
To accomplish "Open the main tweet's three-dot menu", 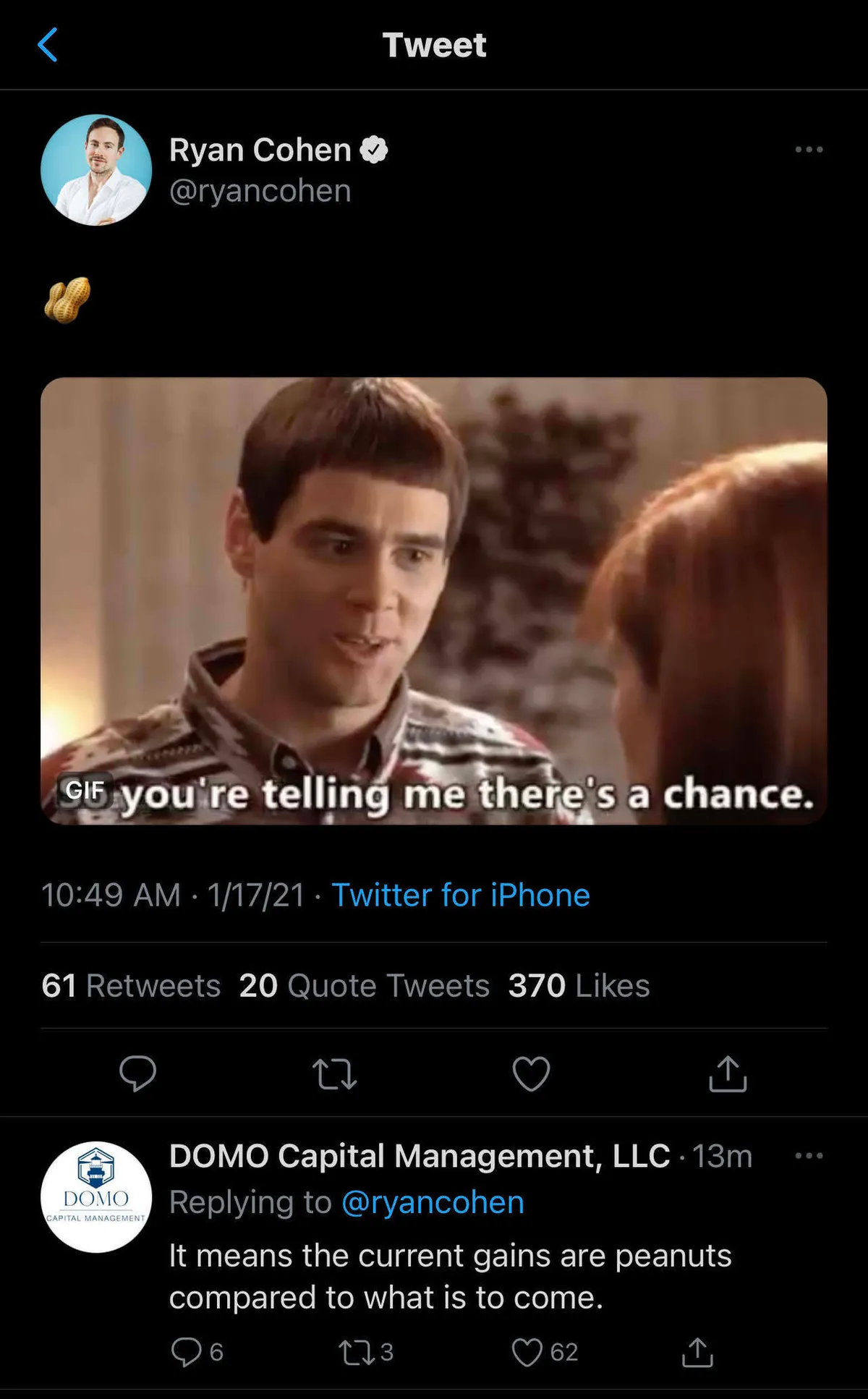I will click(808, 150).
